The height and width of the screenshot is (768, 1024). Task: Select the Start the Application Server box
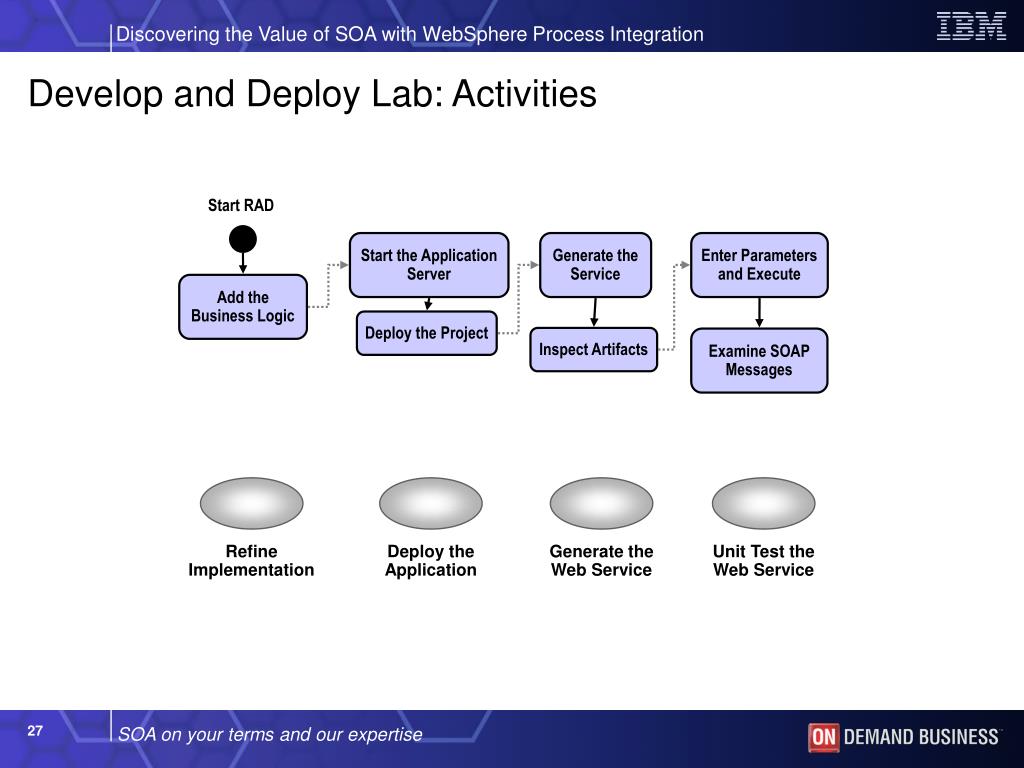click(x=429, y=265)
